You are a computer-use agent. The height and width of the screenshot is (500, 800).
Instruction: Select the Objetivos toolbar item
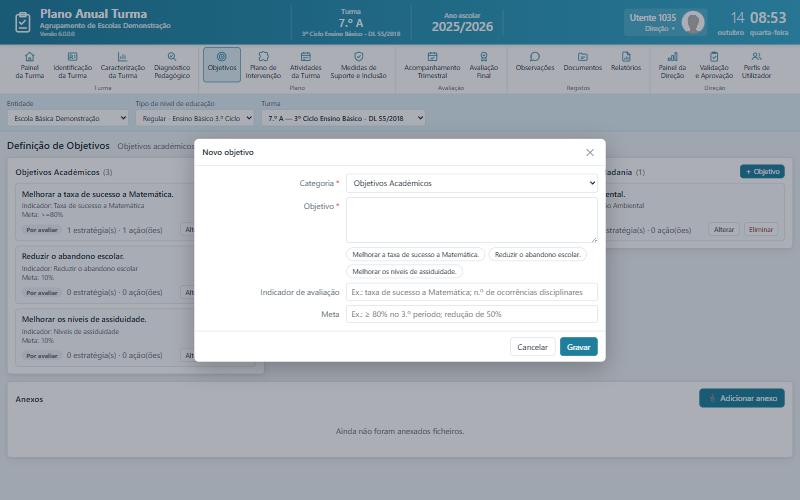coord(222,65)
